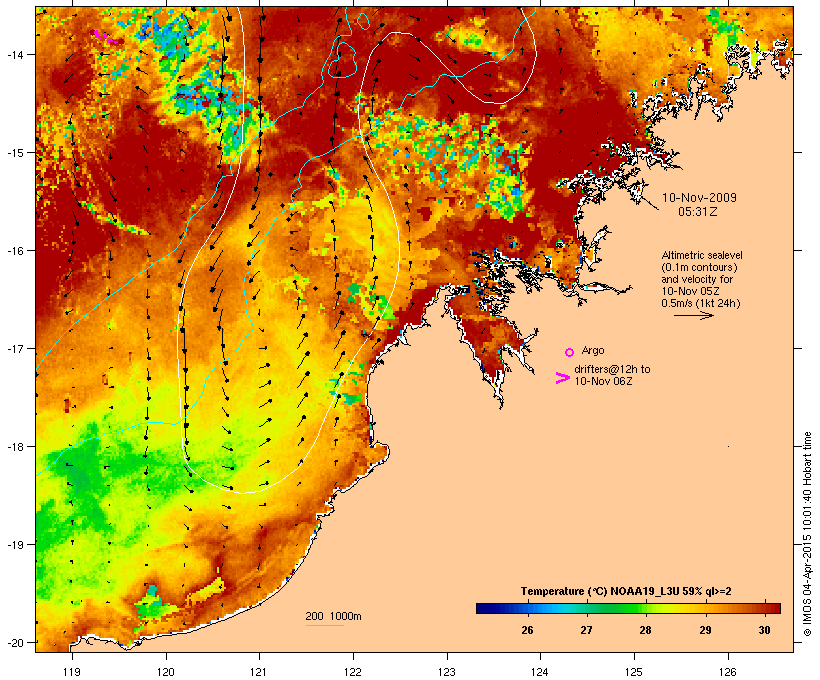The height and width of the screenshot is (680, 820).
Task: Click the longitude label 125
Action: (x=634, y=672)
